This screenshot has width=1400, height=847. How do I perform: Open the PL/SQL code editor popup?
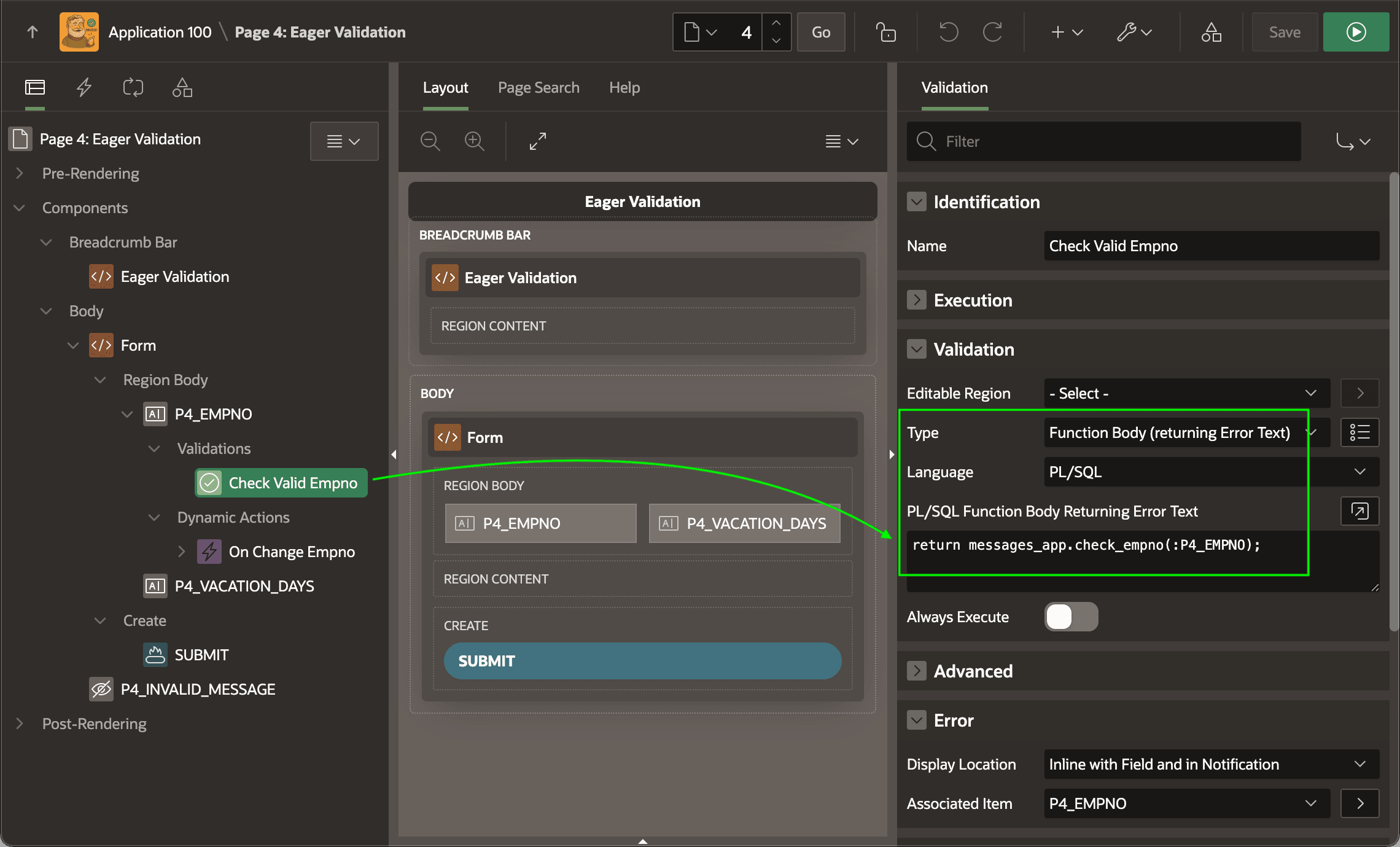coord(1359,511)
